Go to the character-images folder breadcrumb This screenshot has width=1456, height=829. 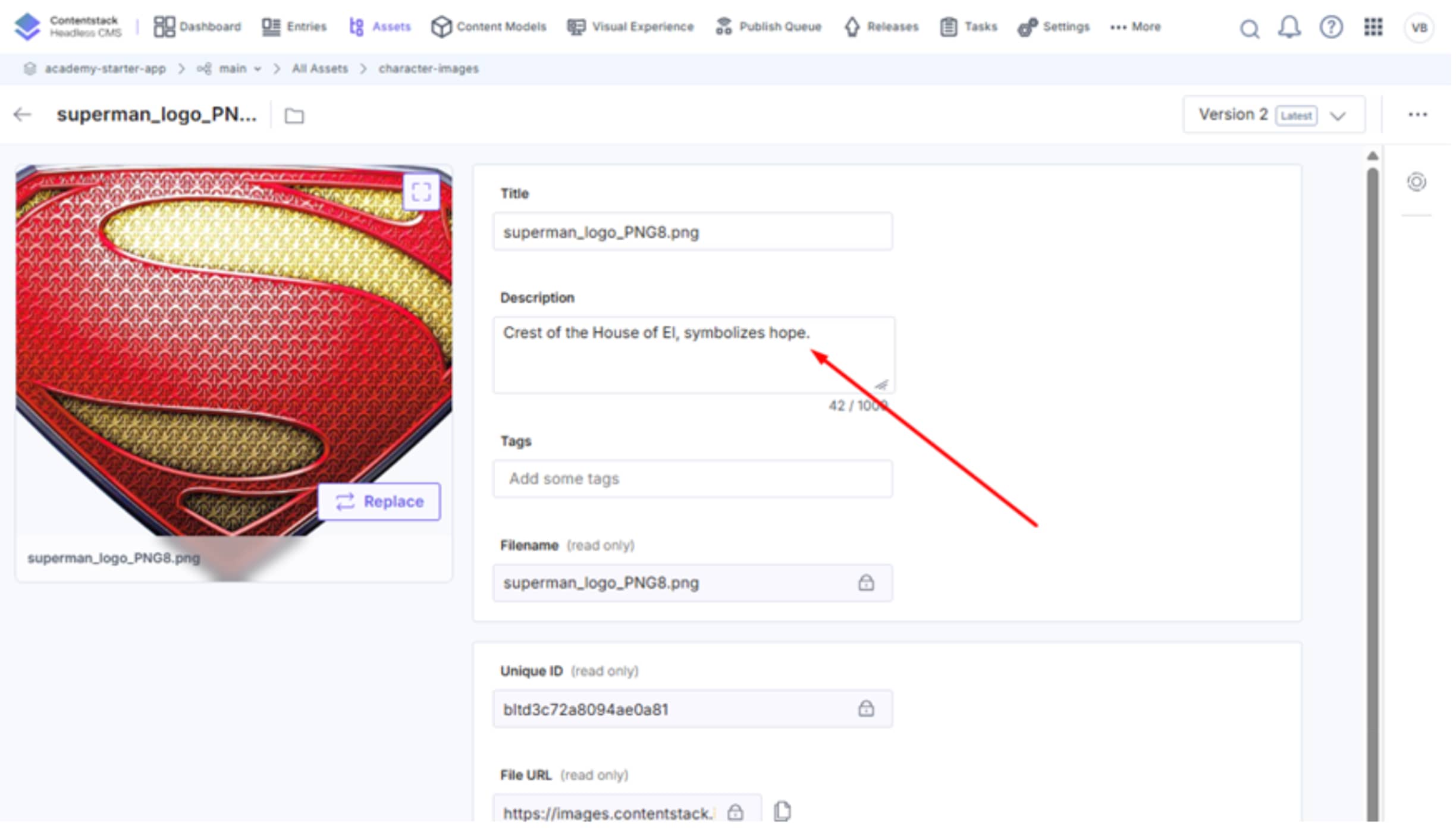[429, 68]
